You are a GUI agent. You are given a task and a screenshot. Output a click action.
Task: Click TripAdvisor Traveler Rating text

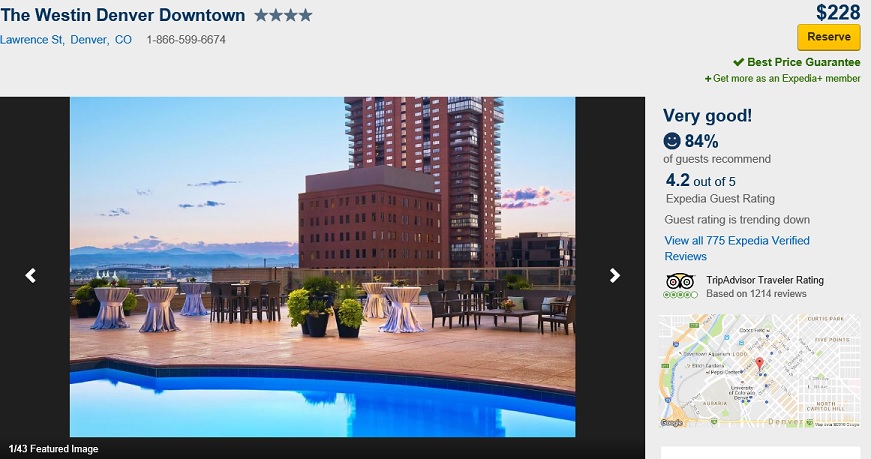pyautogui.click(x=765, y=280)
